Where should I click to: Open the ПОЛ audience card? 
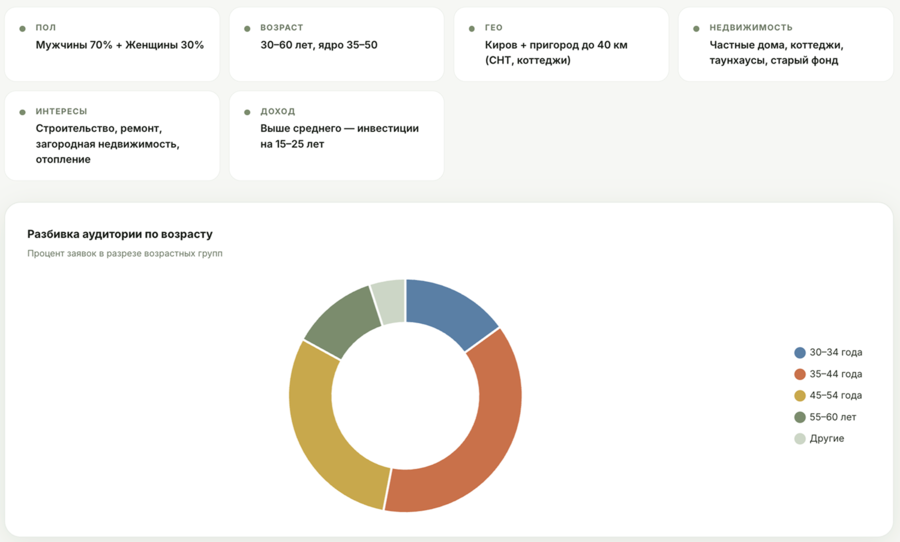pyautogui.click(x=112, y=44)
